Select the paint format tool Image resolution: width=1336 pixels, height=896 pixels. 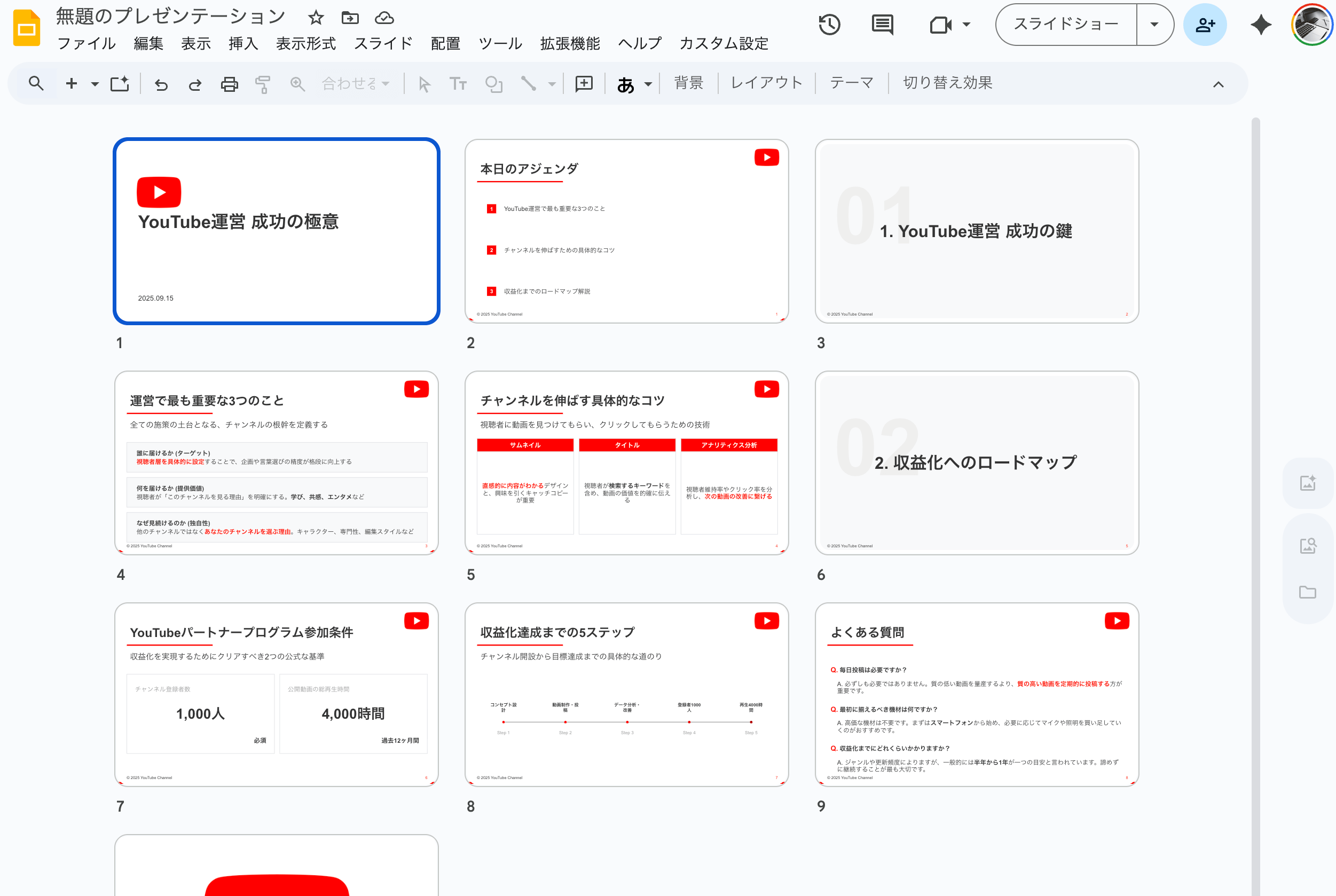point(262,83)
